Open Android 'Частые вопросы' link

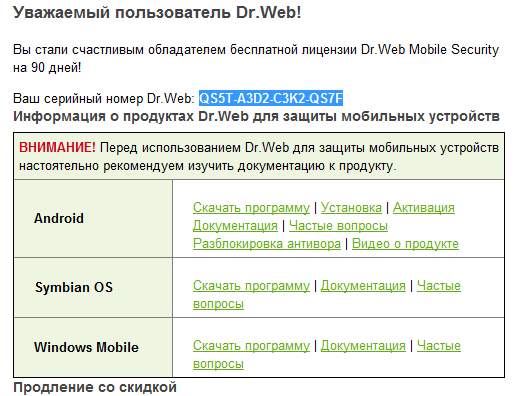coord(338,226)
